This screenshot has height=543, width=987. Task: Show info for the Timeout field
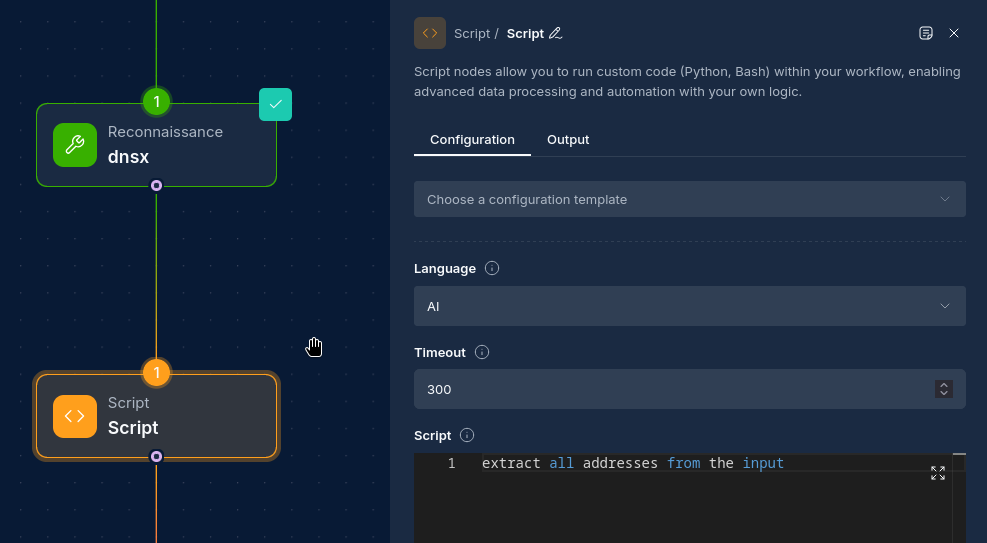pyautogui.click(x=482, y=352)
